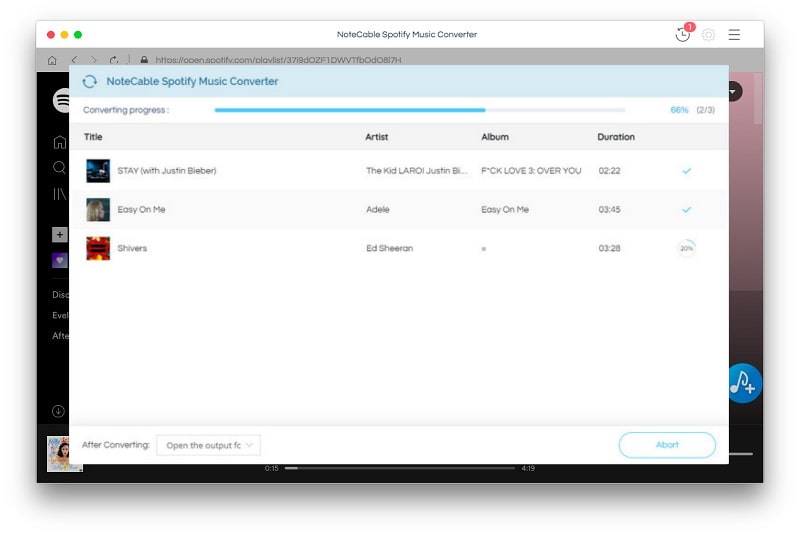Click the STAY album art thumbnail
This screenshot has width=800, height=535.
click(x=98, y=171)
